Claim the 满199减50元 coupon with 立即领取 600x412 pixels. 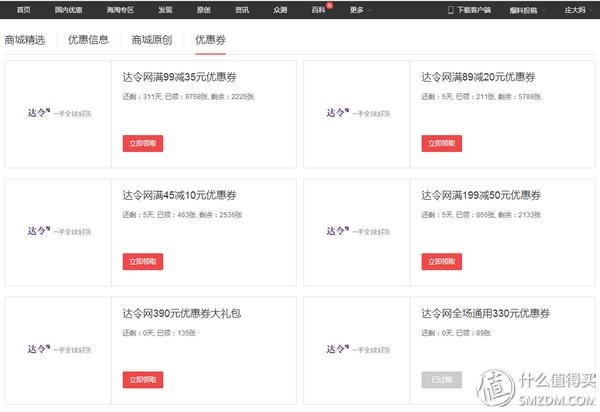(x=442, y=262)
